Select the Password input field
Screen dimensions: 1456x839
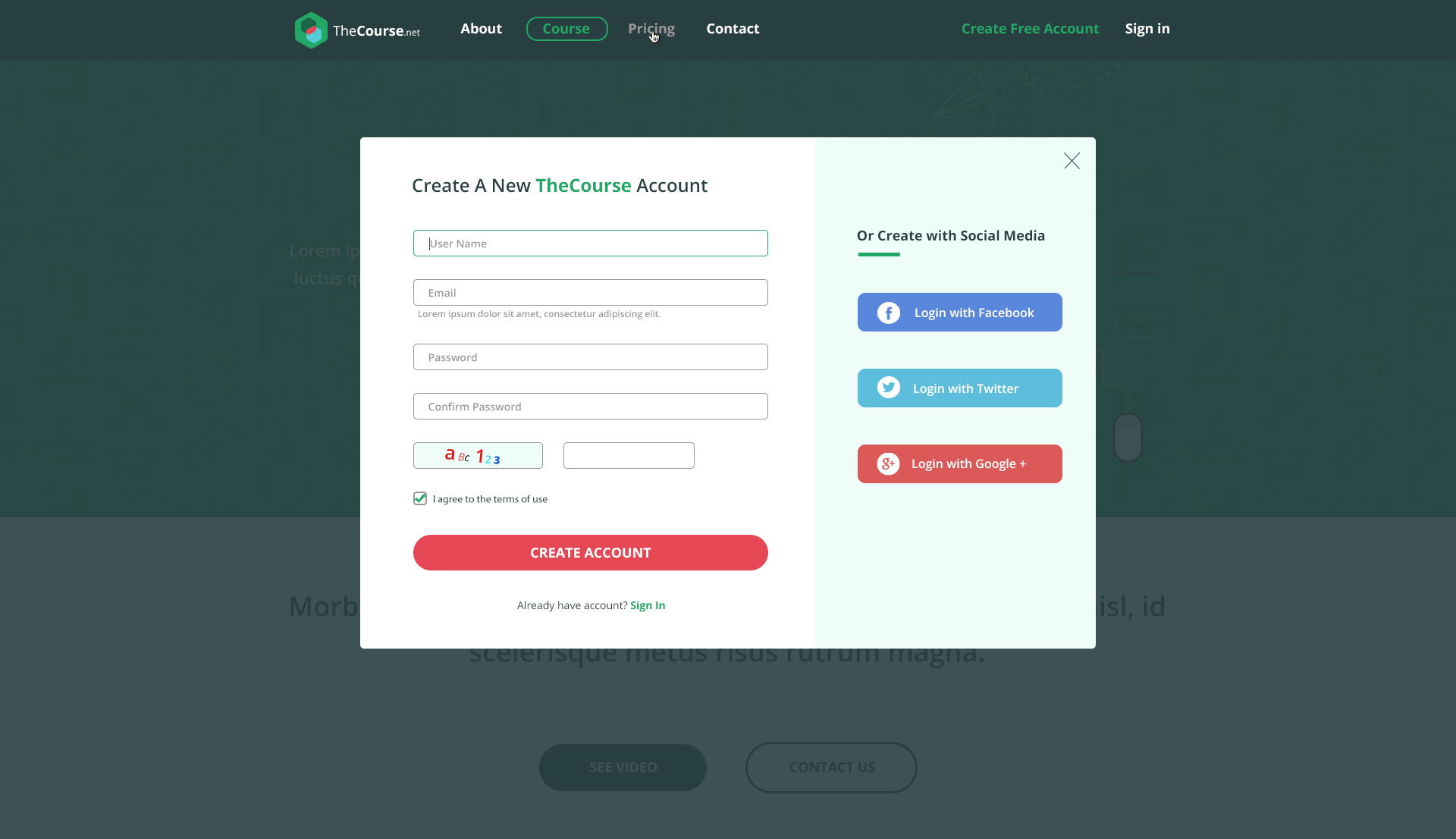click(x=591, y=357)
